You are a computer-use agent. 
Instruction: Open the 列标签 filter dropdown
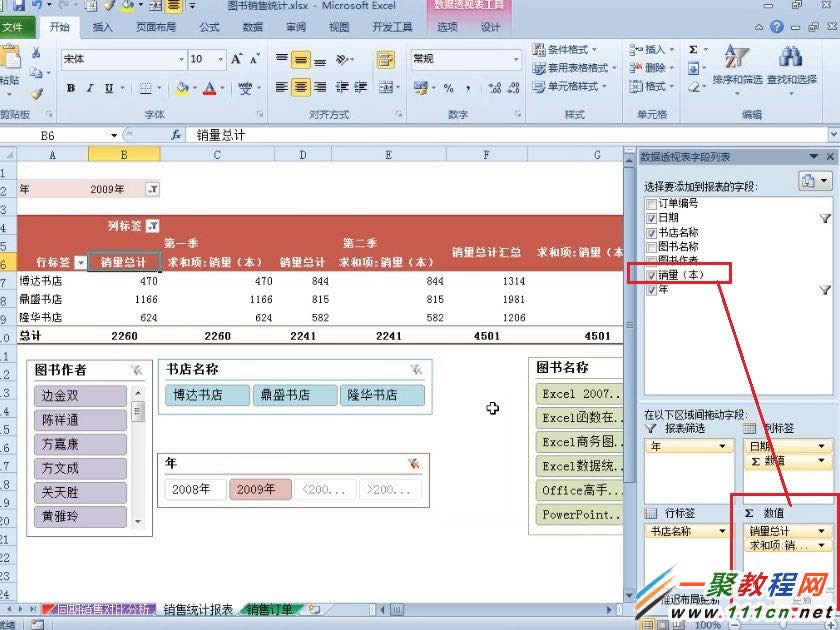point(153,225)
